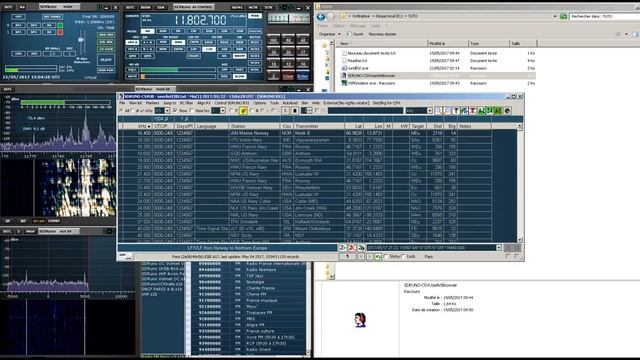This screenshot has width=640, height=360.
Task: Click the green status indicator in SDRuno Main
Action: coord(60,25)
